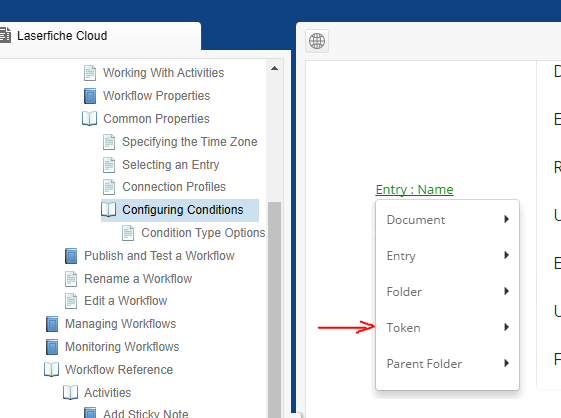Image resolution: width=561 pixels, height=418 pixels.
Task: Click the Managing Workflows book icon
Action: click(52, 324)
